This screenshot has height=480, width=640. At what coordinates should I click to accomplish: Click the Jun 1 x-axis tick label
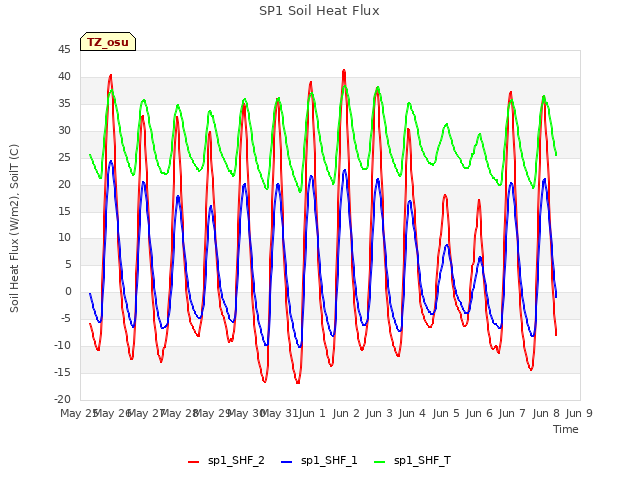pos(312,413)
